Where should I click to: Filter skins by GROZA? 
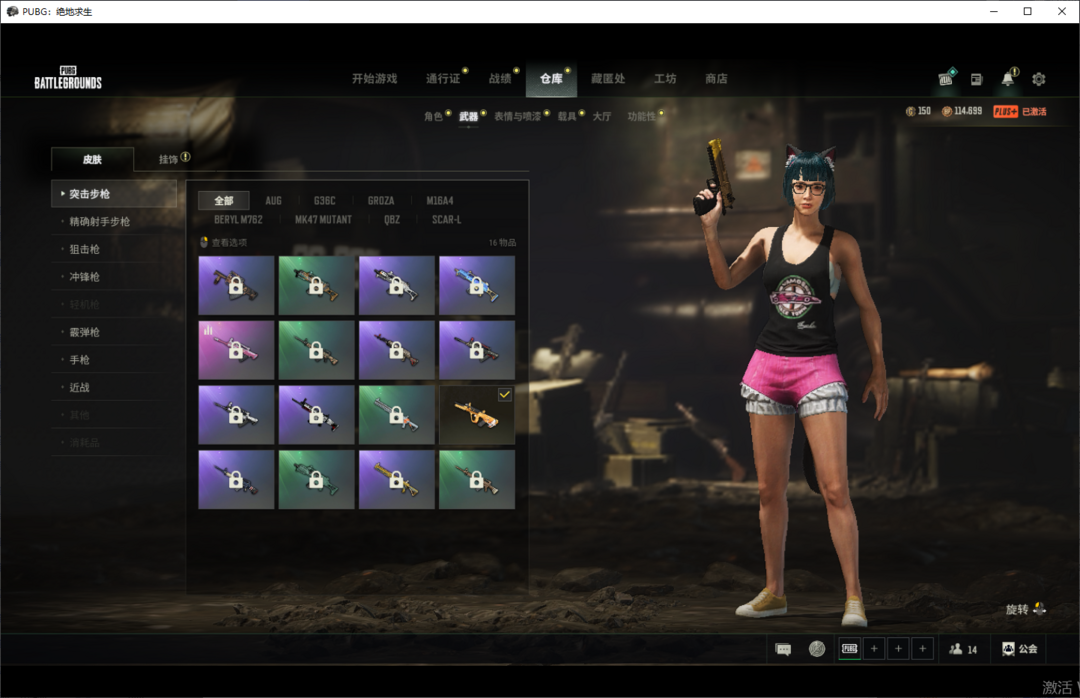click(x=381, y=201)
